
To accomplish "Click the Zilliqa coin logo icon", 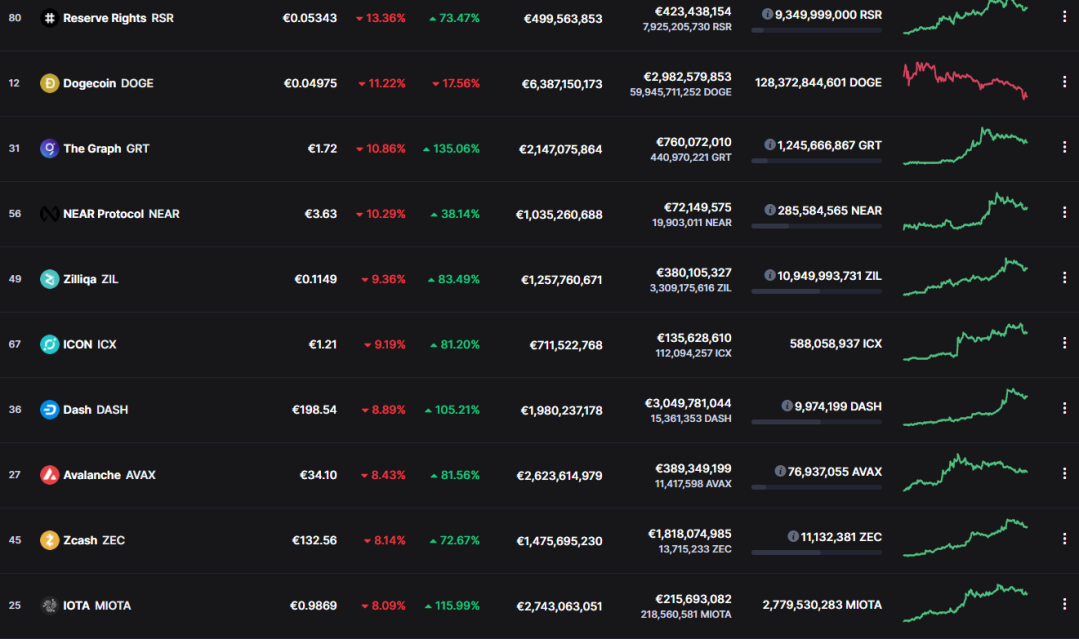I will 49,279.
